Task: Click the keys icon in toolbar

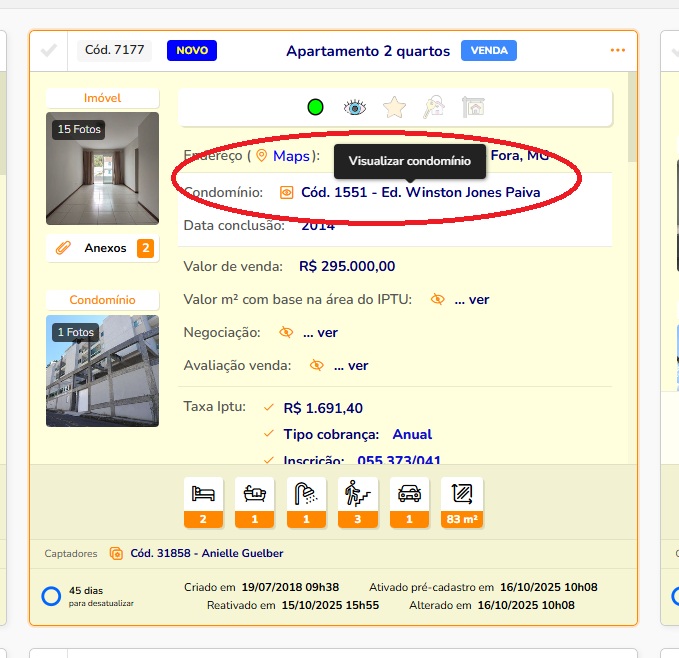Action: coord(434,107)
